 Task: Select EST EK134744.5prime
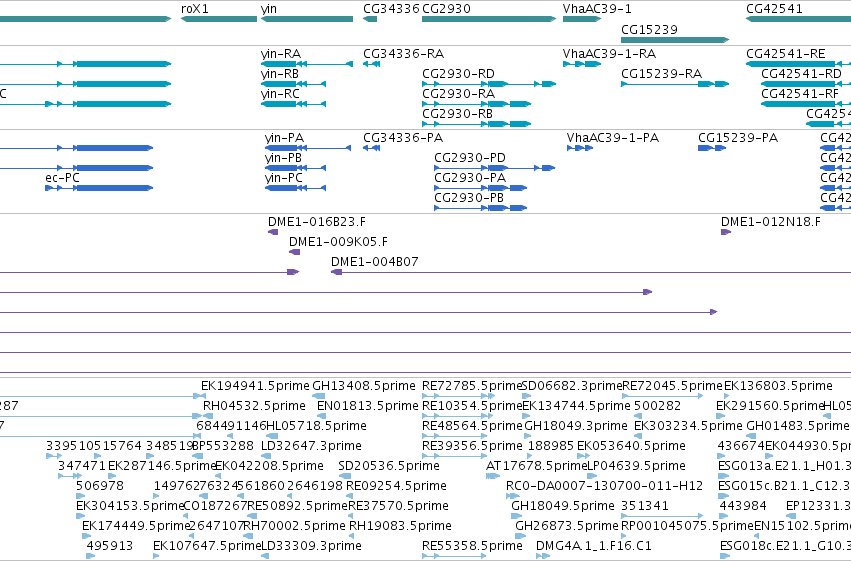pyautogui.click(x=526, y=417)
